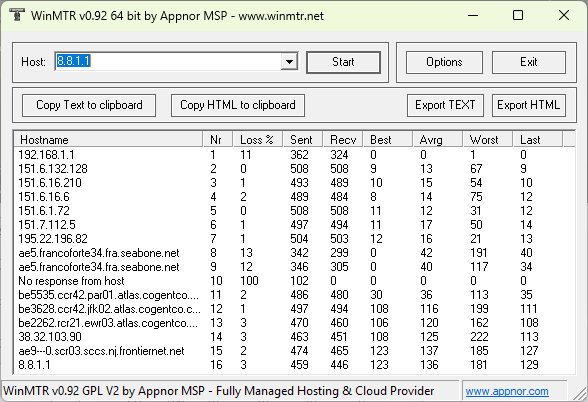588x402 pixels.
Task: Select the No response from host row
Action: pyautogui.click(x=294, y=281)
